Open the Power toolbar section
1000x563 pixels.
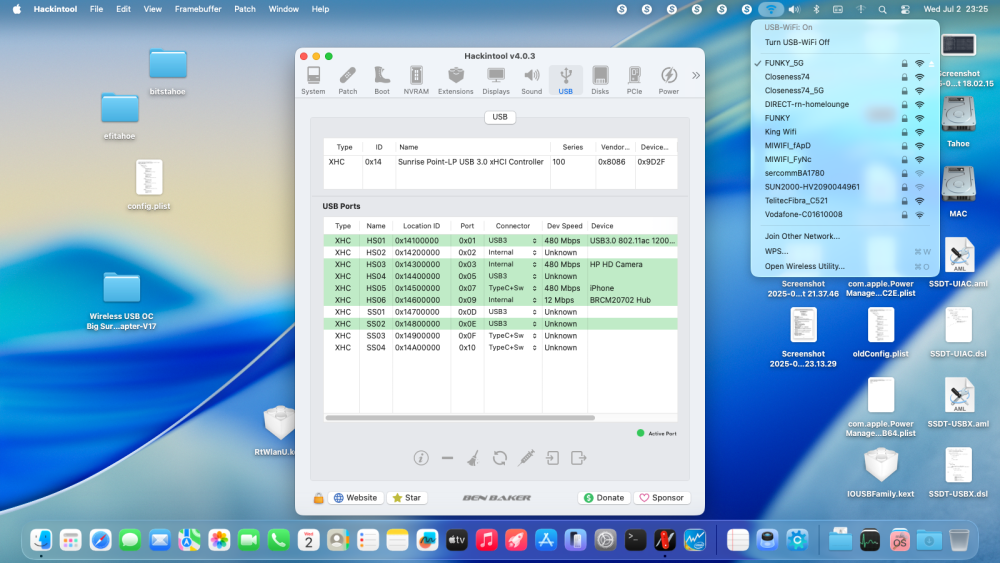click(668, 81)
